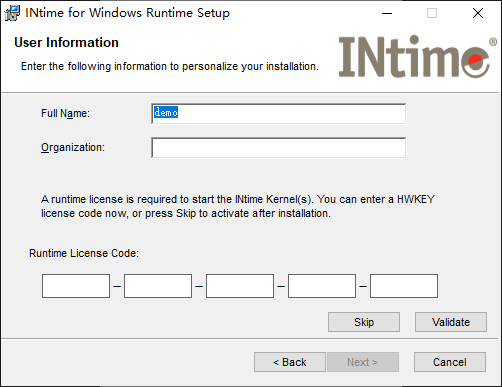Select the fifth license code box
502x387 pixels.
point(404,286)
